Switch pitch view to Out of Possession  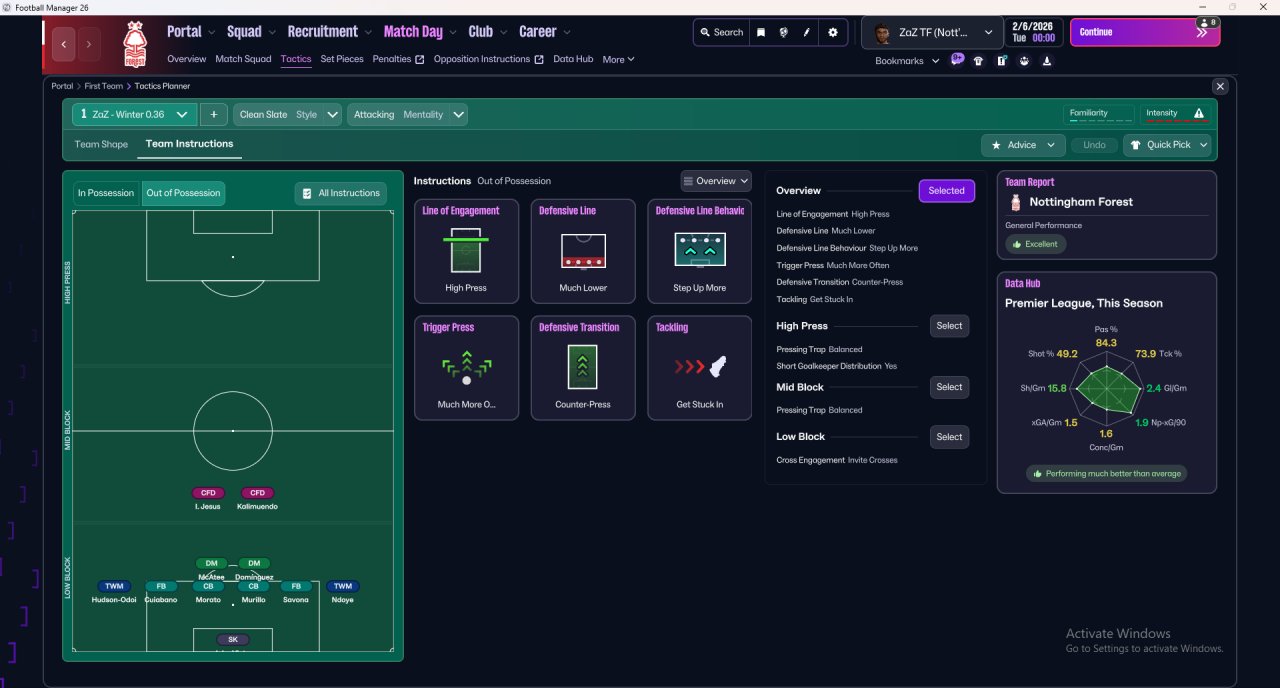183,193
